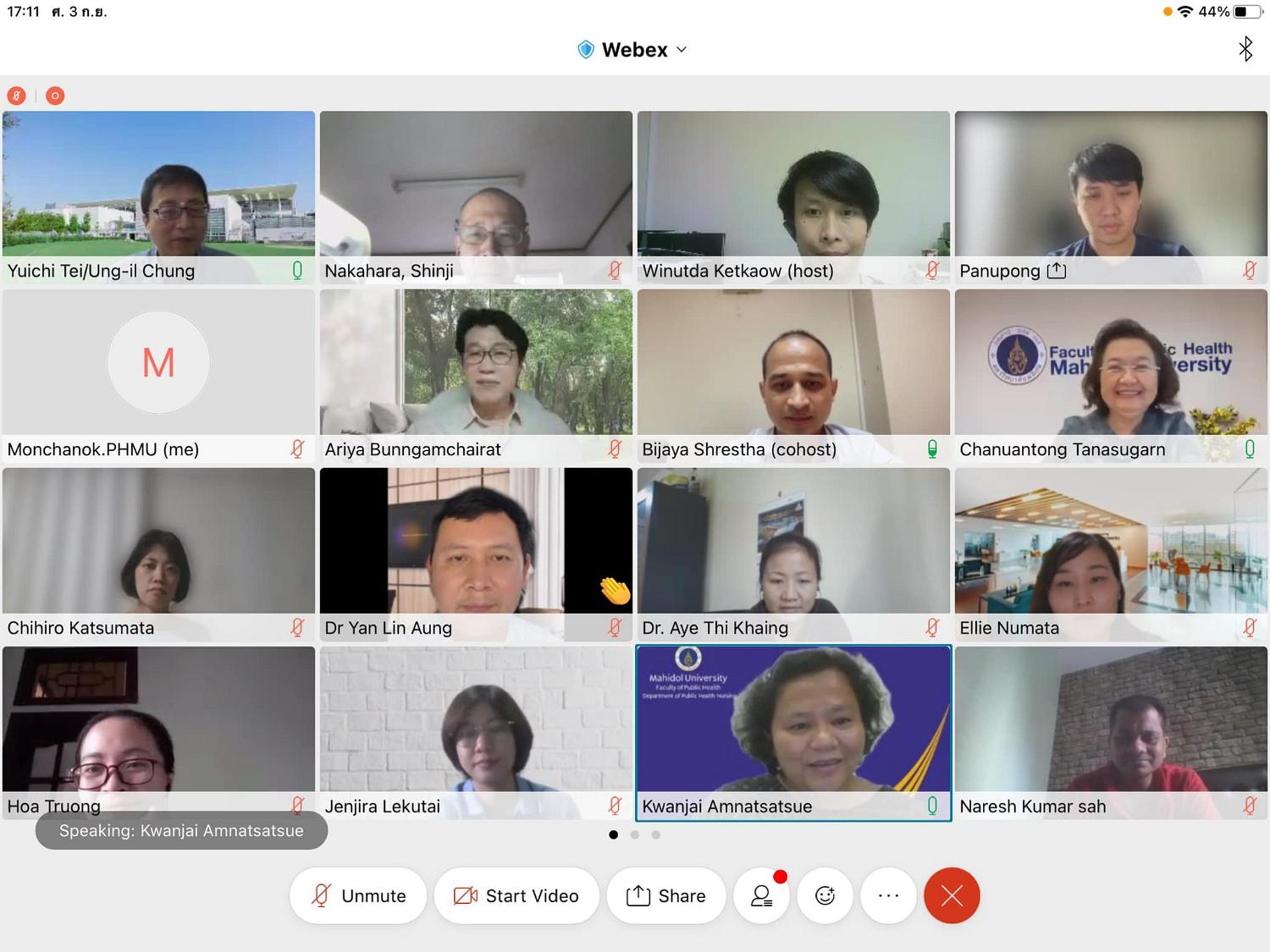The height and width of the screenshot is (952, 1270).
Task: Select Nakahara, Shinji video tile
Action: coord(476,197)
